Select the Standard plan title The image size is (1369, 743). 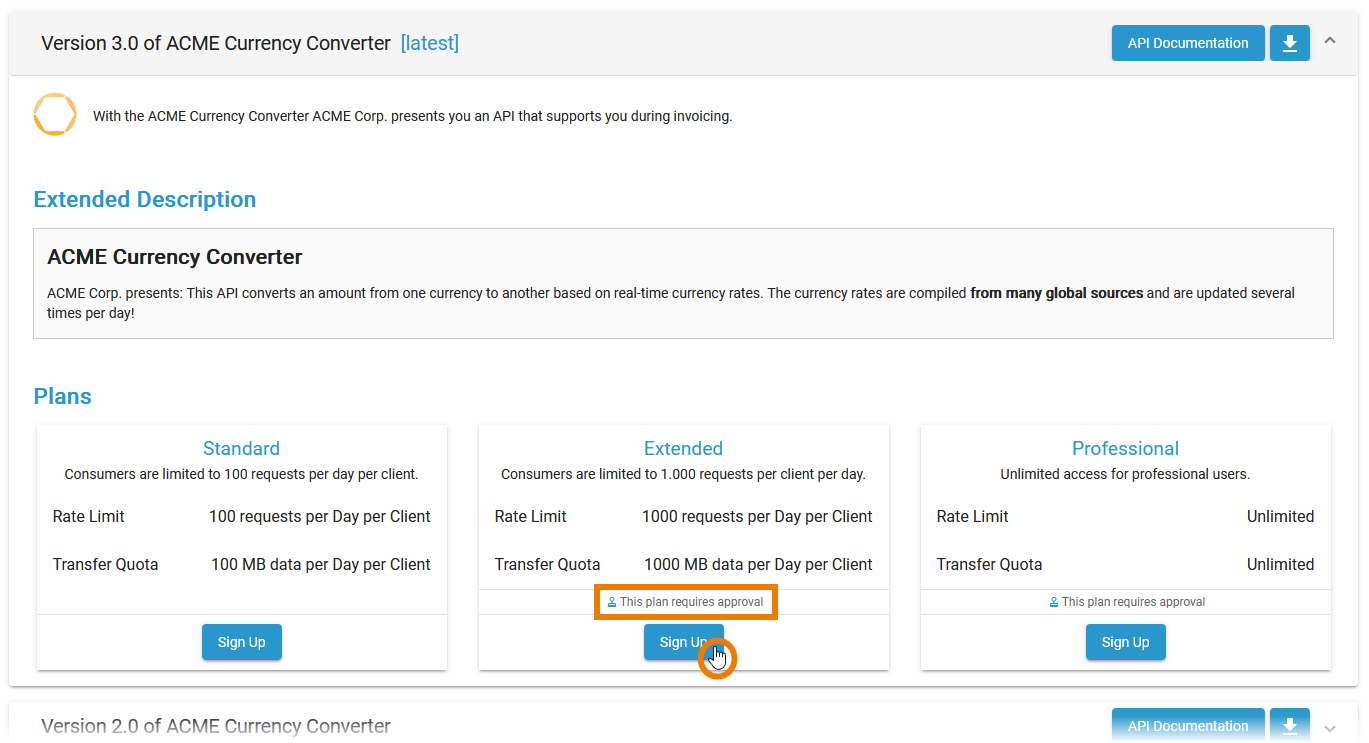click(x=242, y=448)
